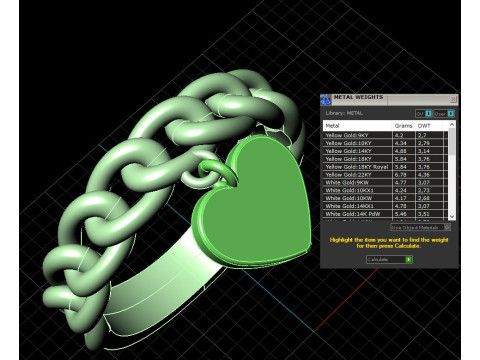Screen dimensions: 480x360
Task: Toggle the SV library option
Action: [x=424, y=114]
